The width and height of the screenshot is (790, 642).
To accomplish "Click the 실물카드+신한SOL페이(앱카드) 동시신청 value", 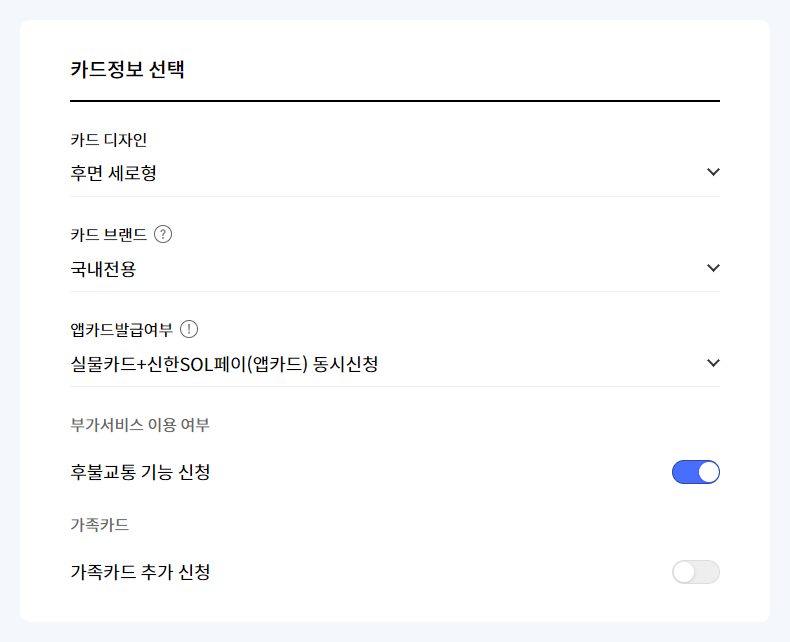I will point(224,364).
